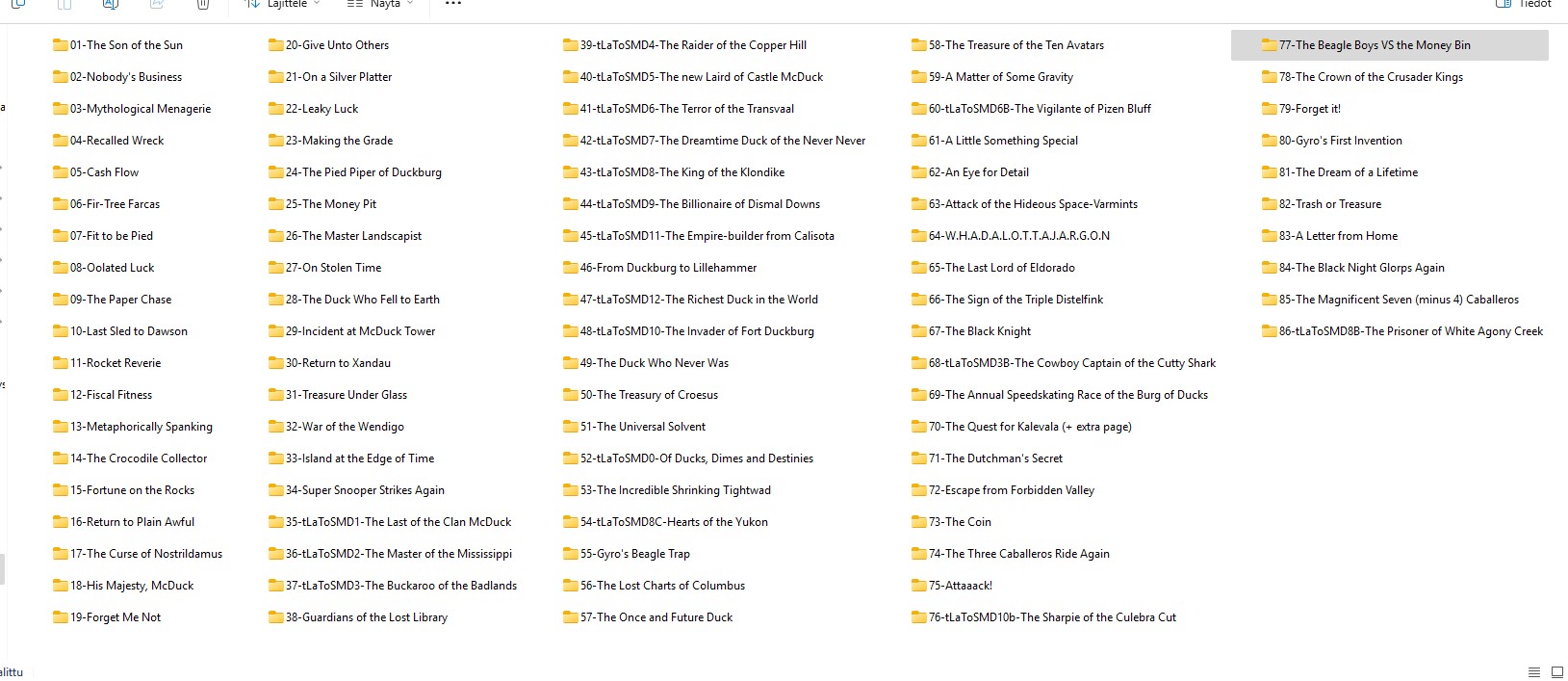Open the Lajittele sort dropdown
This screenshot has width=1568, height=681.
click(x=283, y=4)
